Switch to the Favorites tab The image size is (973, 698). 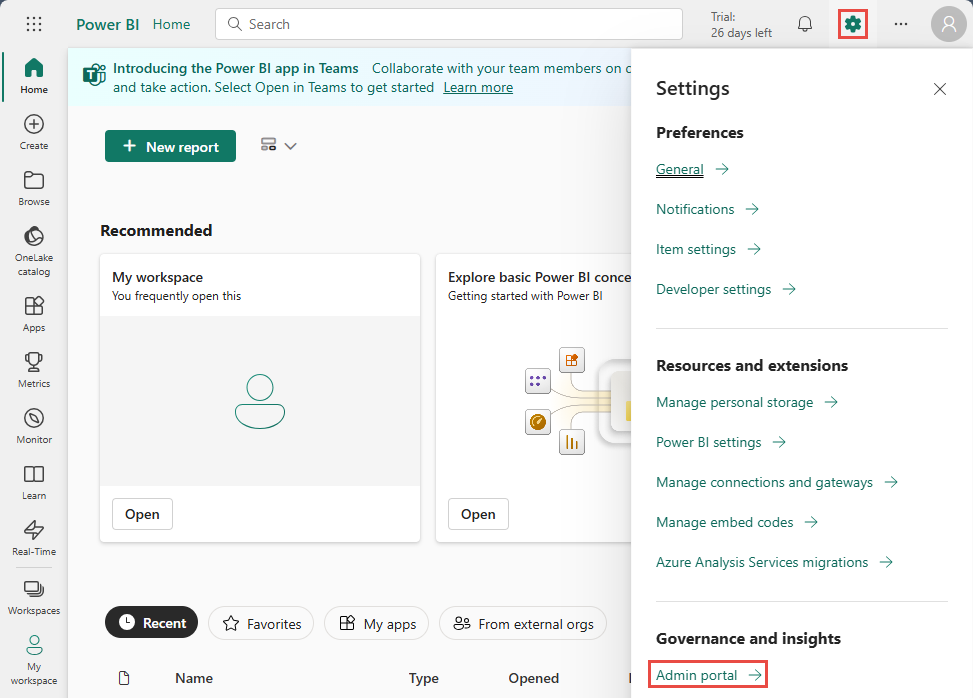coord(261,624)
